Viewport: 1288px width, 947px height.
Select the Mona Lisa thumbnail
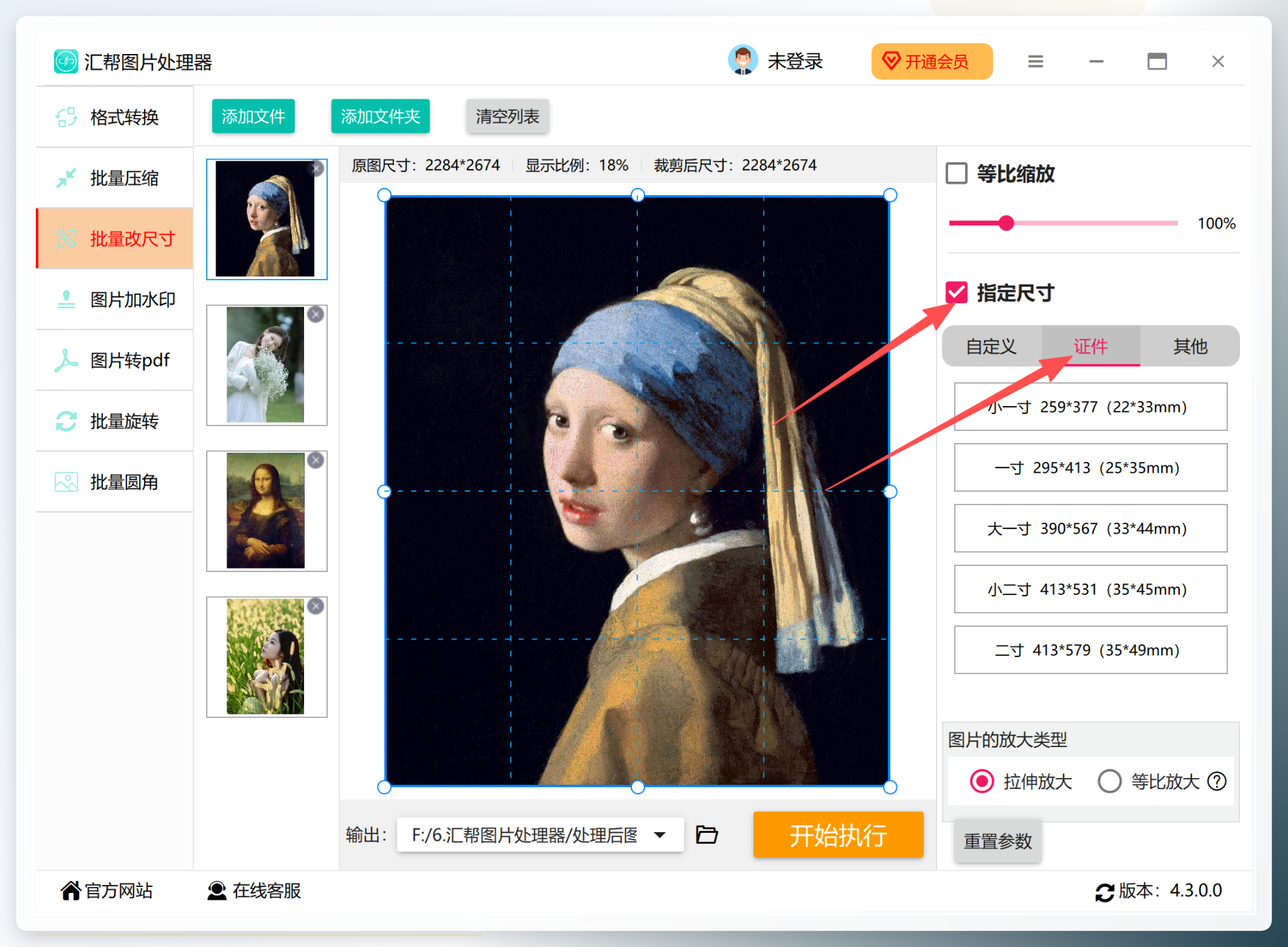pyautogui.click(x=266, y=511)
